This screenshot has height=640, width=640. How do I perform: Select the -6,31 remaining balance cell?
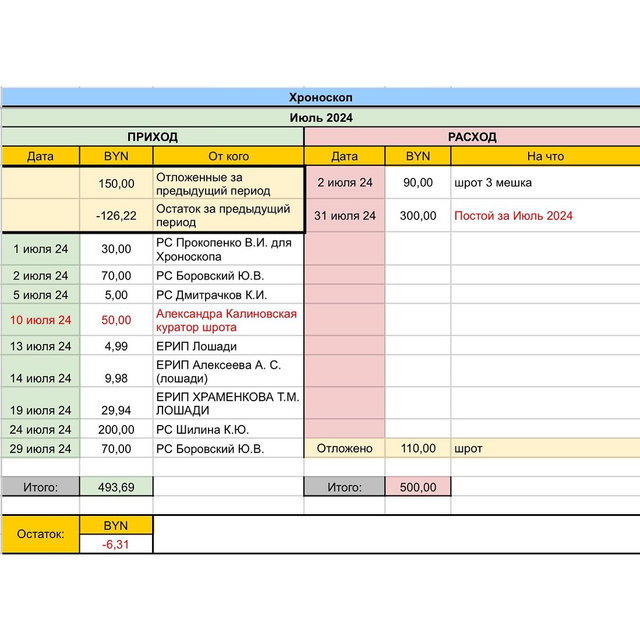pyautogui.click(x=116, y=544)
